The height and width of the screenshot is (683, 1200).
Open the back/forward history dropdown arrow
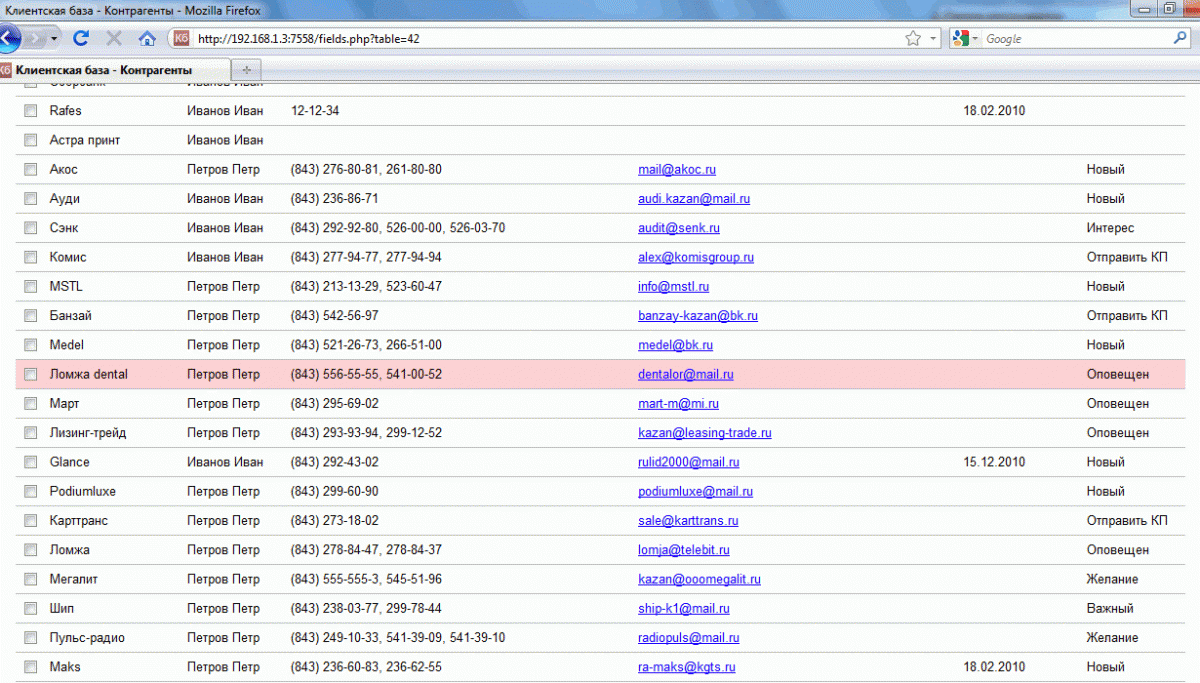(x=54, y=38)
